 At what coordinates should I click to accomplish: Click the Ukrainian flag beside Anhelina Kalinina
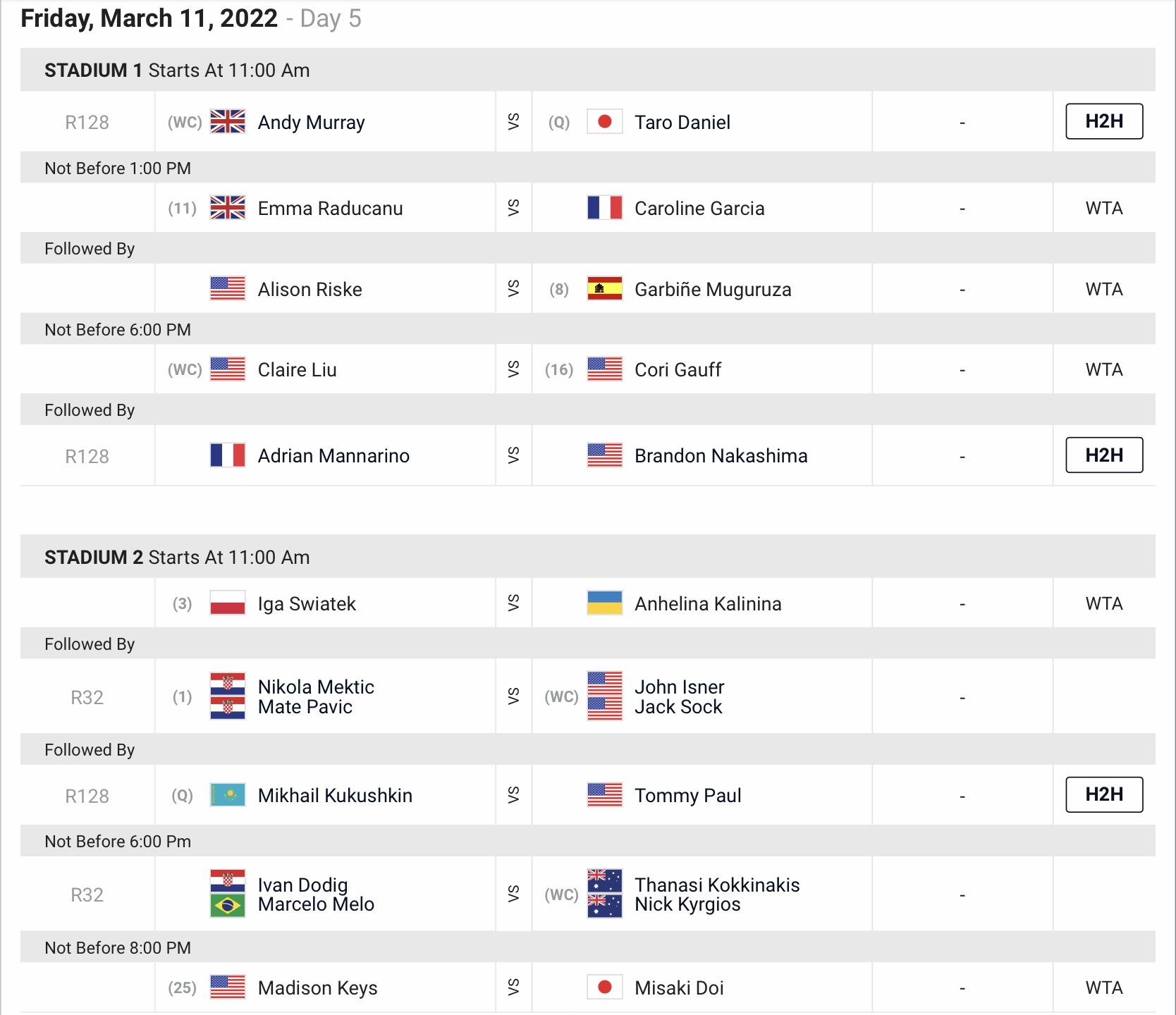click(605, 603)
